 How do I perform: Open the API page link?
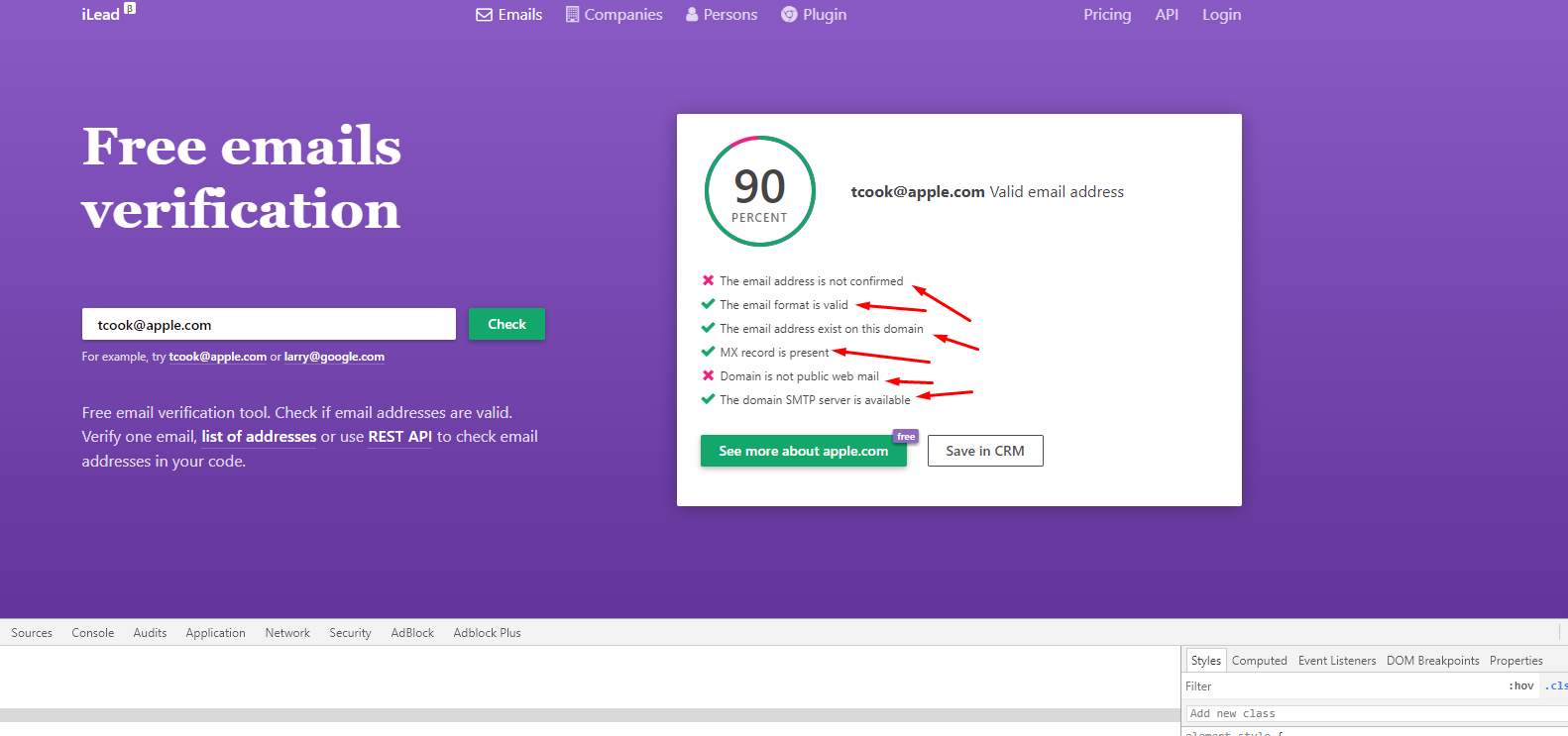[1167, 15]
